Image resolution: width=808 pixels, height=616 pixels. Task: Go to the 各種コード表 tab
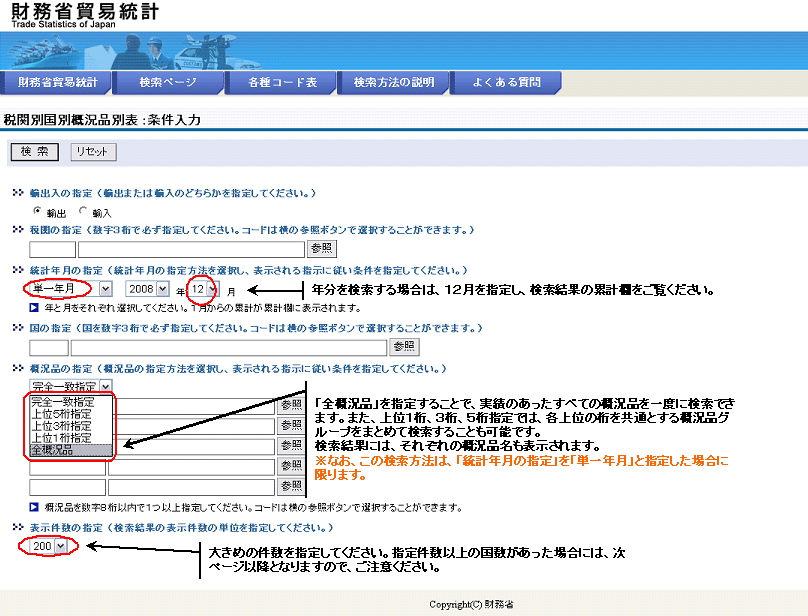282,82
